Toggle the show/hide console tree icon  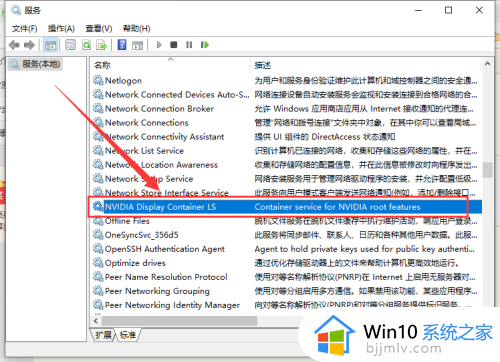click(50, 45)
